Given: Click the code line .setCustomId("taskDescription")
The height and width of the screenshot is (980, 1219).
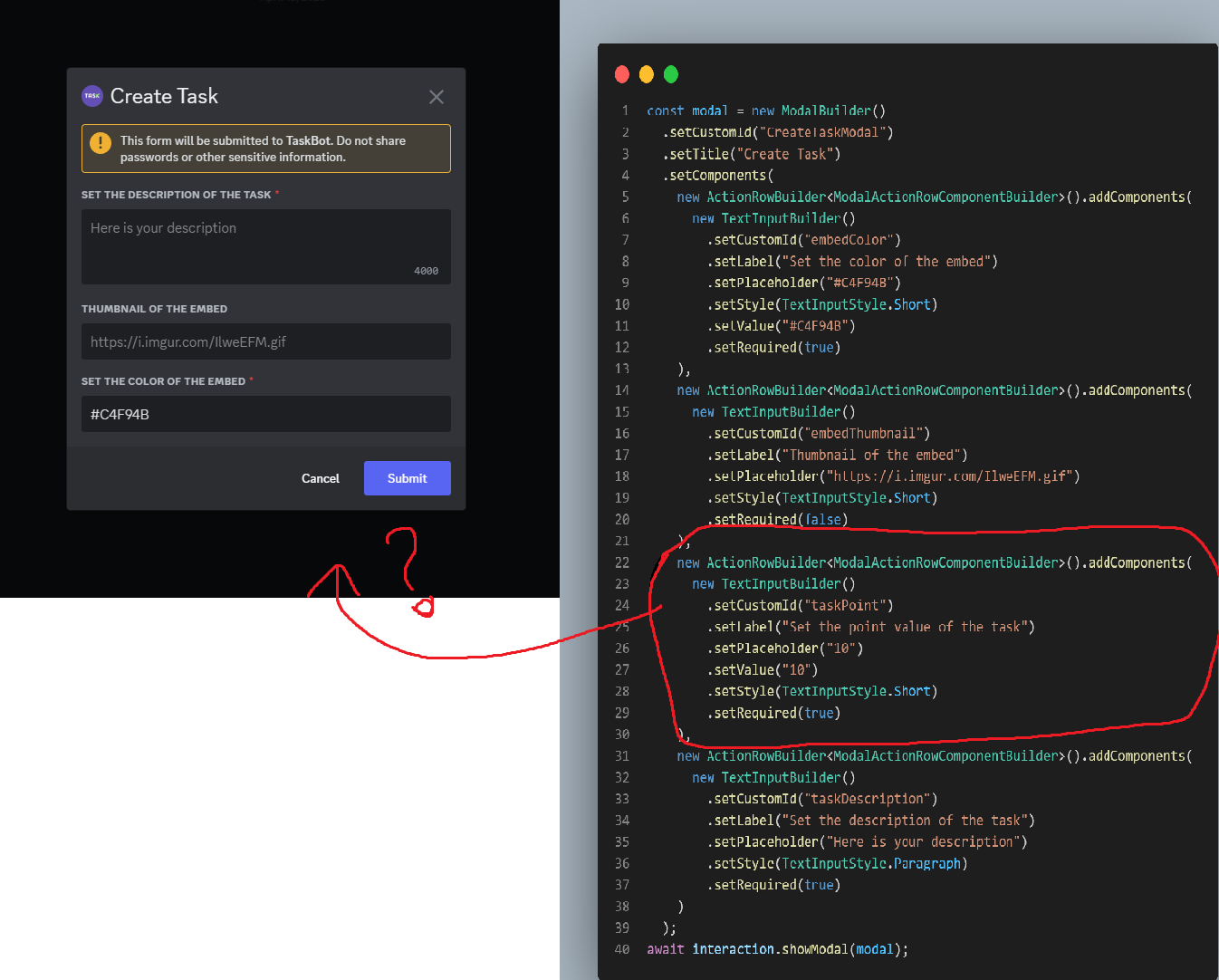Looking at the screenshot, I should coord(822,799).
